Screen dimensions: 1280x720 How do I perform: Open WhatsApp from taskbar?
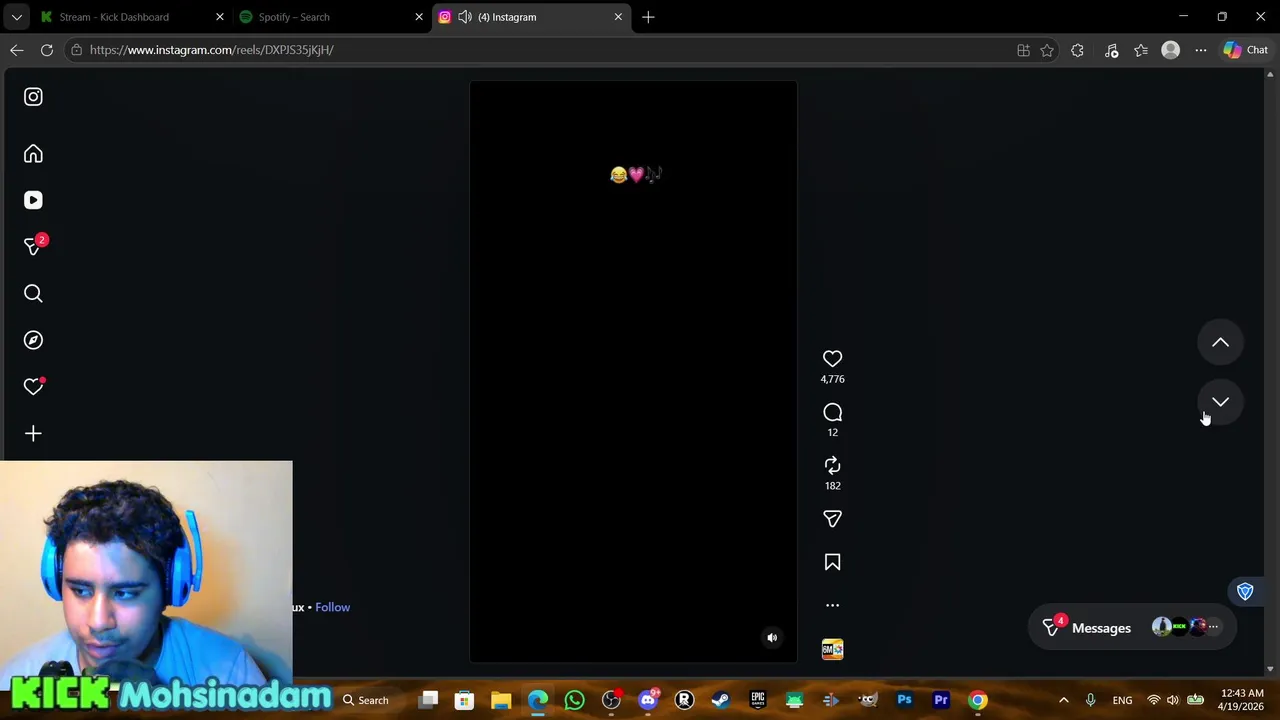pos(574,700)
